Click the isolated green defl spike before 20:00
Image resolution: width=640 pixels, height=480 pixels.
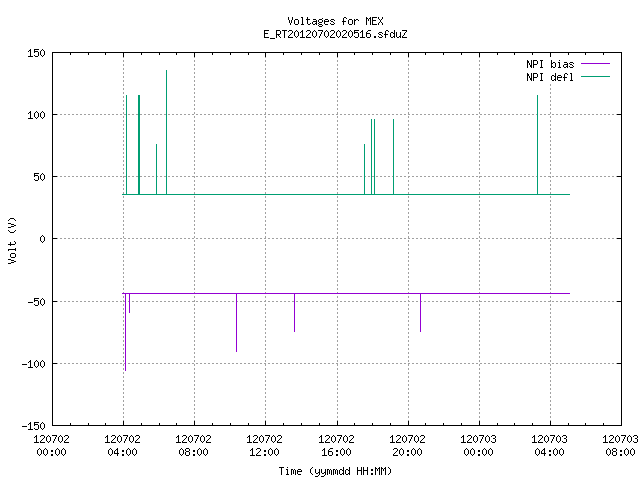[393, 157]
